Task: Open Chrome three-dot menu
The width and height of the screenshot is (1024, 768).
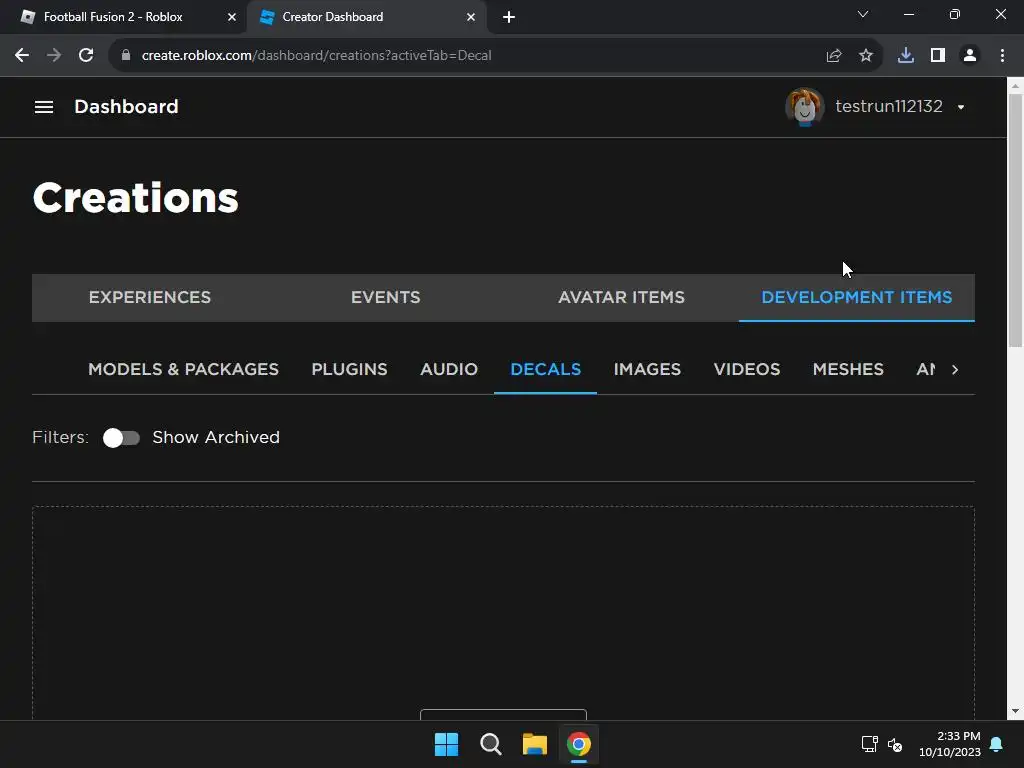Action: (x=1002, y=56)
